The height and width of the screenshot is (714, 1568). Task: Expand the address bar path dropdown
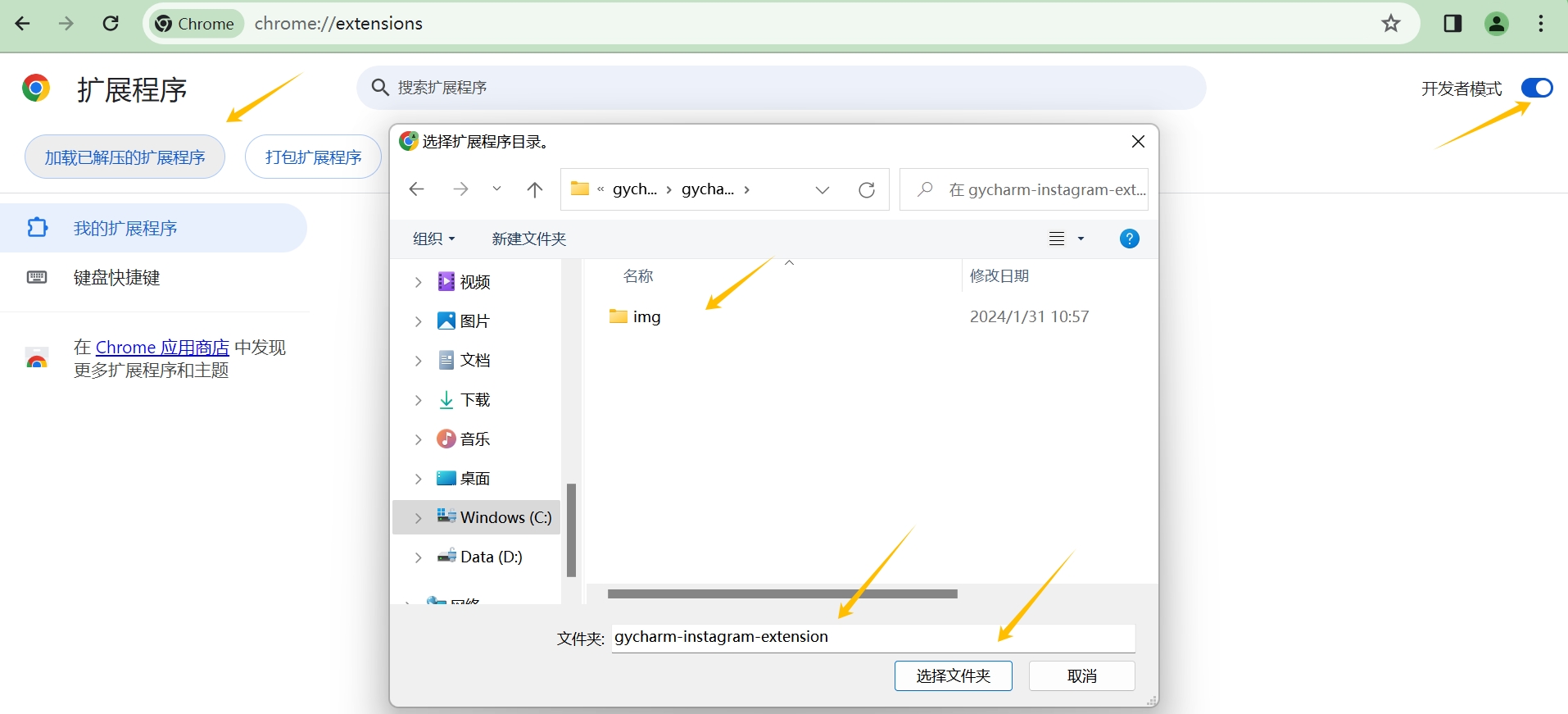pos(823,189)
